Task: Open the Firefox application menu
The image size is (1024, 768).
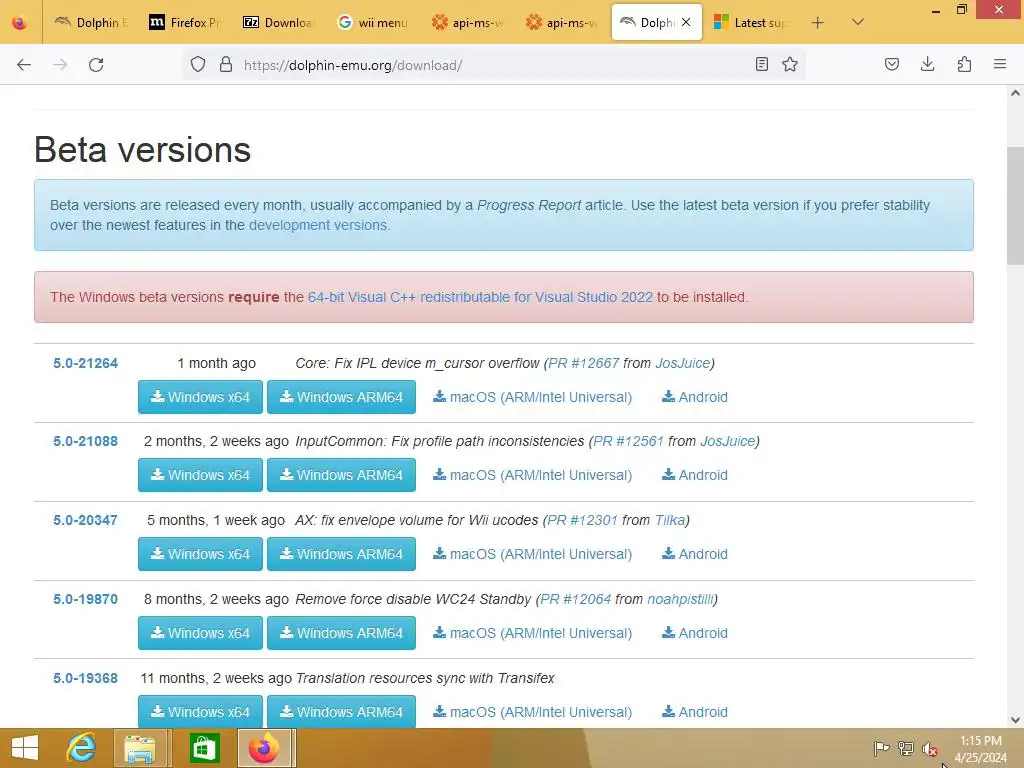Action: [x=1000, y=64]
